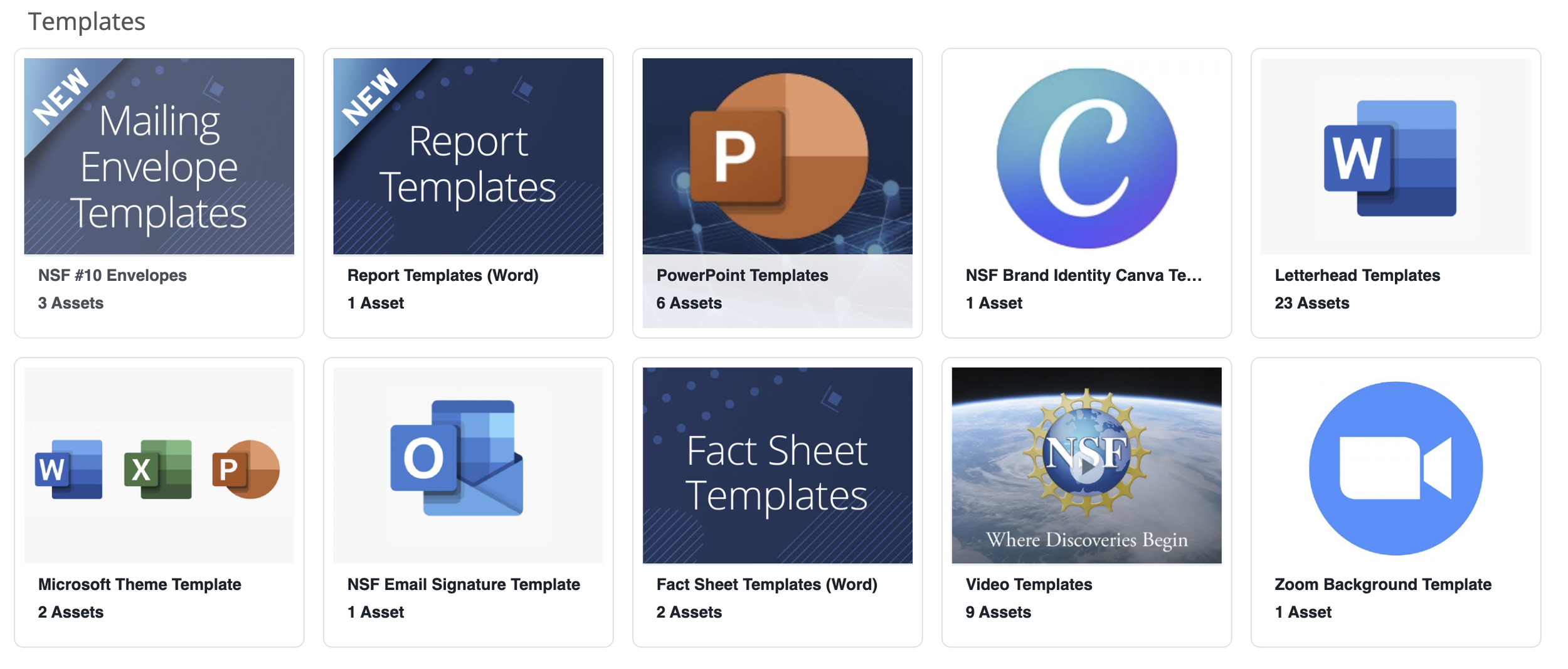
Task: Open PowerPoint Templates title link
Action: (x=742, y=275)
